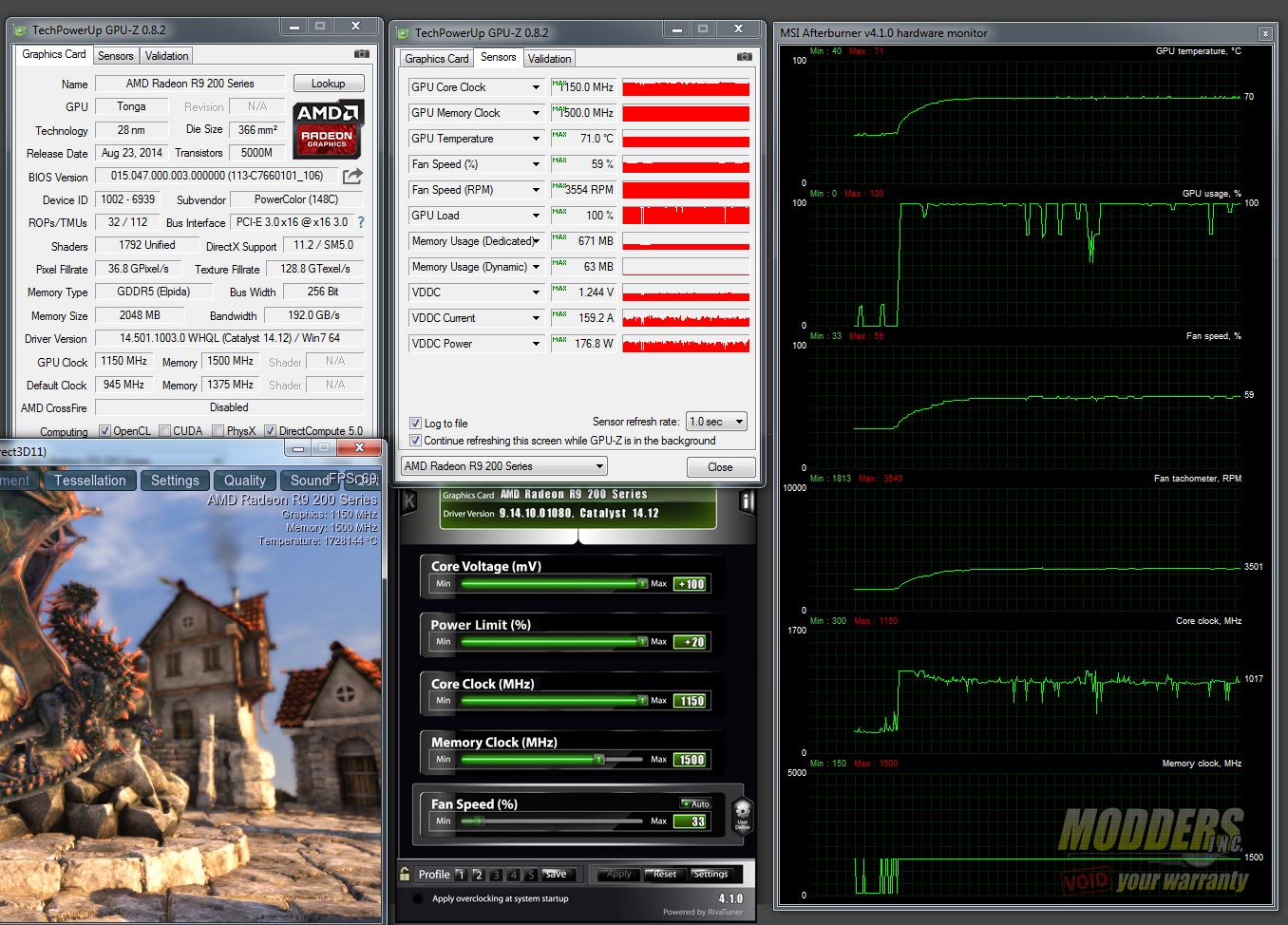Image resolution: width=1288 pixels, height=925 pixels.
Task: Open the Quality menu in Heaven benchmark
Action: tap(245, 481)
